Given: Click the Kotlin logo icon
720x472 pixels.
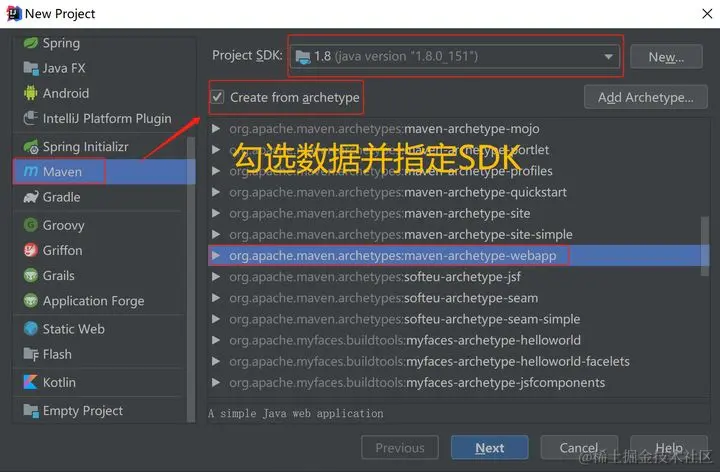Looking at the screenshot, I should 31,382.
